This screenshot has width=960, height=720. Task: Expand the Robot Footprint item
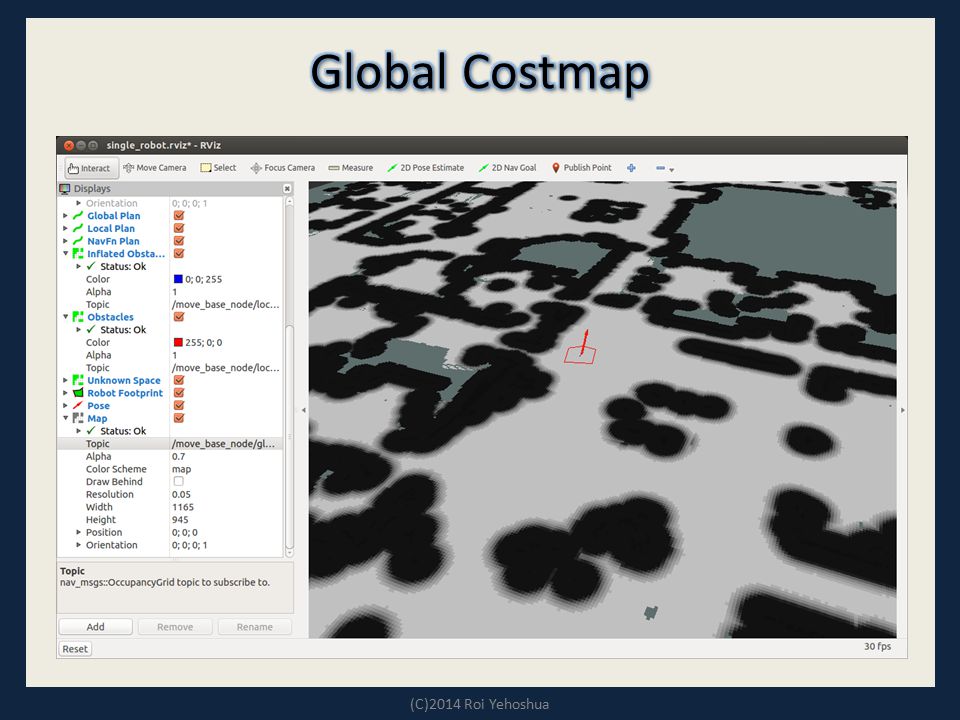[66, 393]
